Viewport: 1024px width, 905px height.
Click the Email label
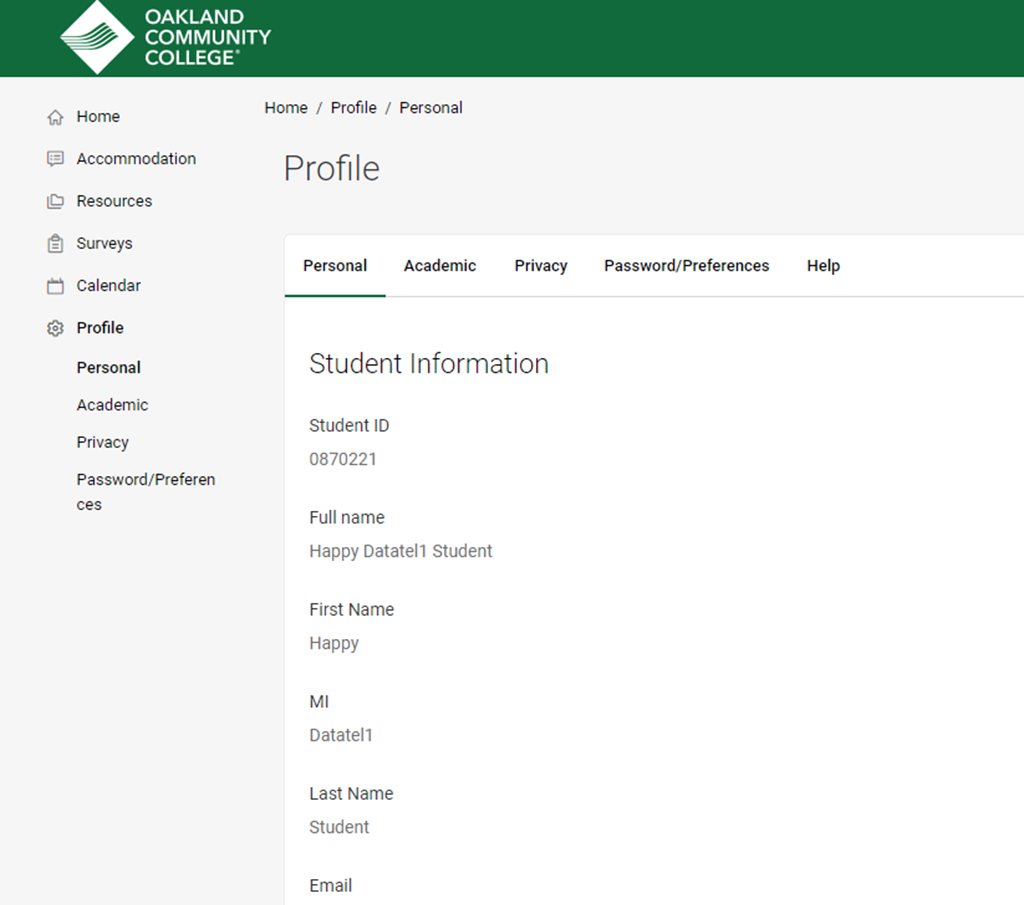click(330, 886)
